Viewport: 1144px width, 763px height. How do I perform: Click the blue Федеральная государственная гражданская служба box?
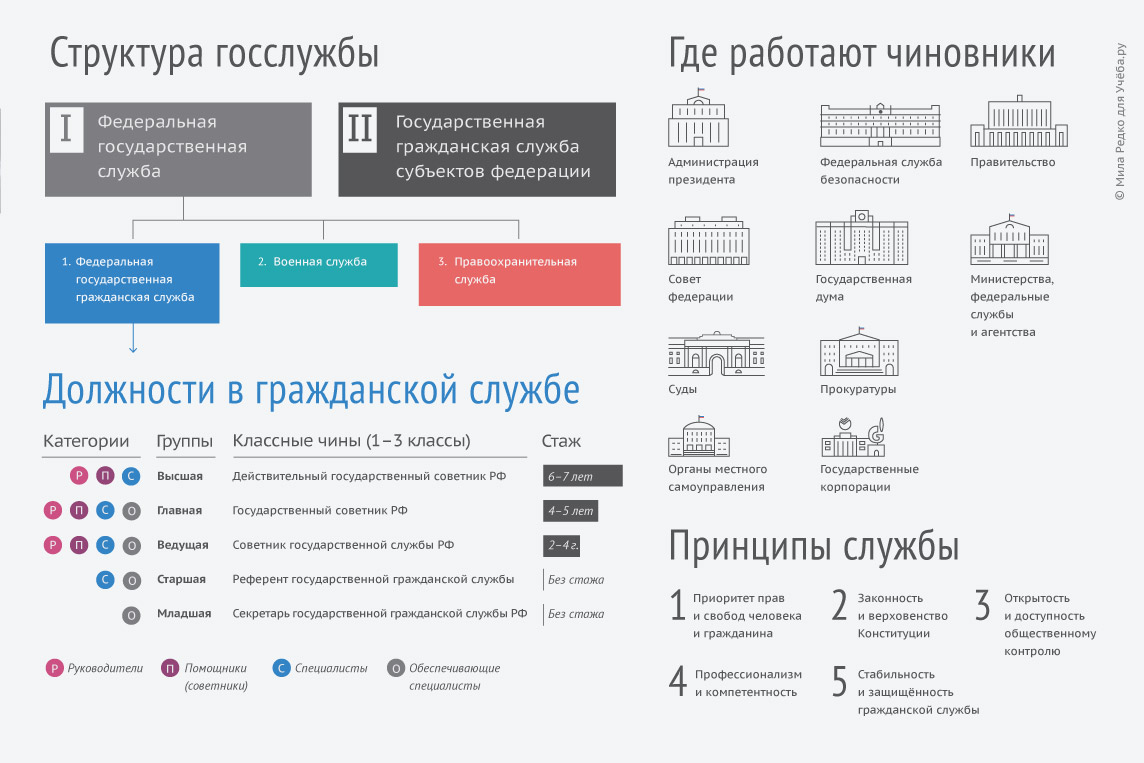[132, 282]
